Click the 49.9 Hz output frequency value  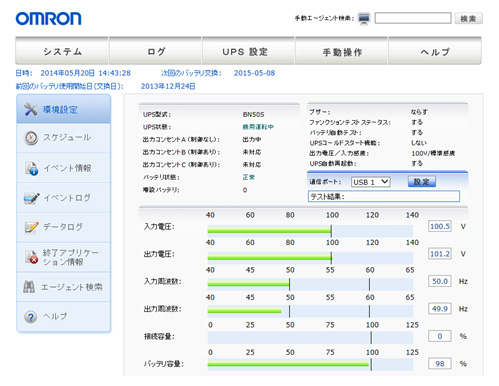click(440, 308)
